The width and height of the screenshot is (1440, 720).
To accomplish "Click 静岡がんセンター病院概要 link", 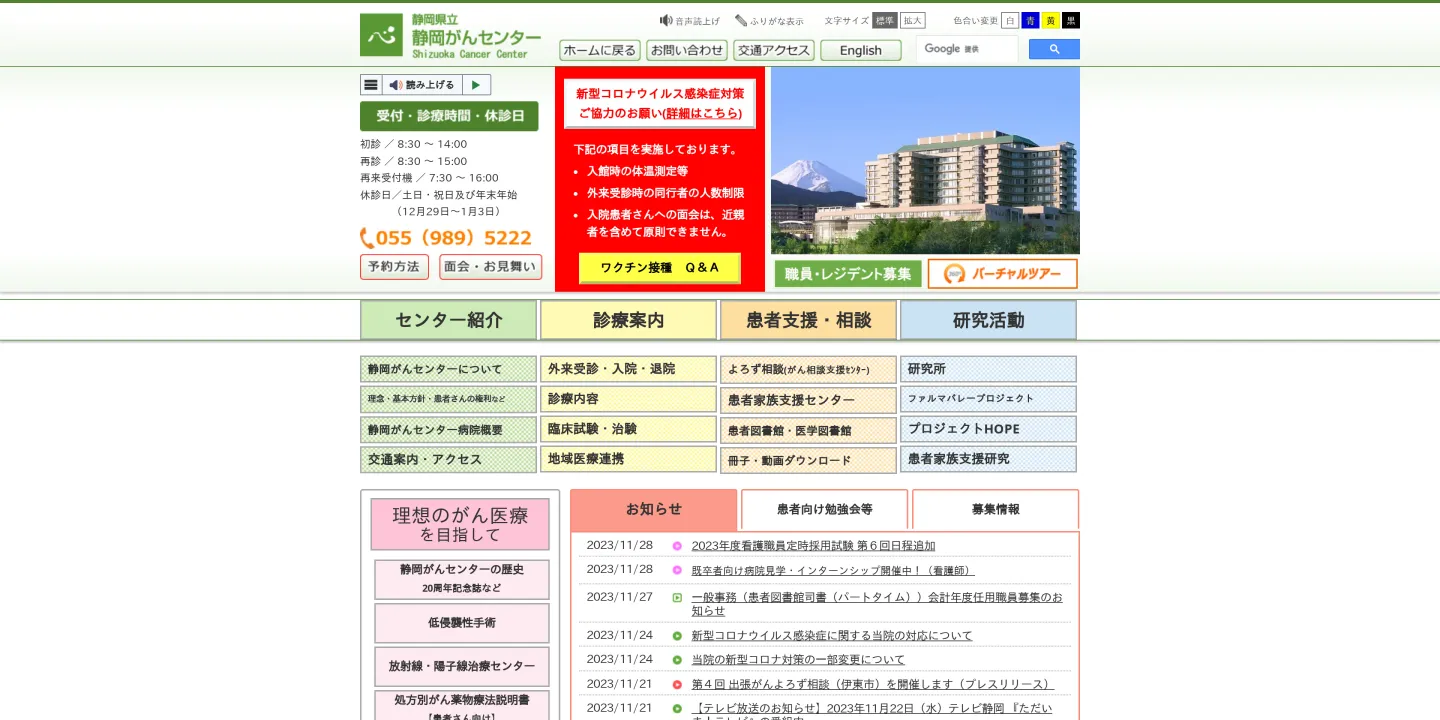I will [449, 430].
